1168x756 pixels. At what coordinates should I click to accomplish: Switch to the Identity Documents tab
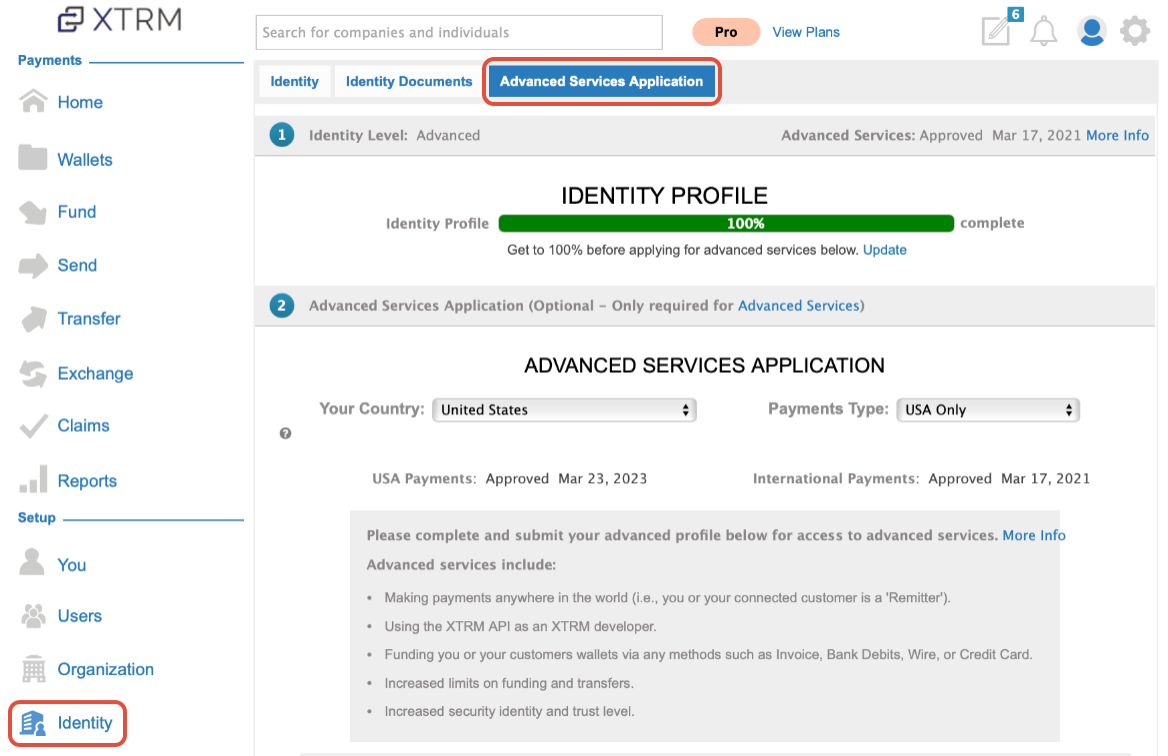tap(409, 81)
